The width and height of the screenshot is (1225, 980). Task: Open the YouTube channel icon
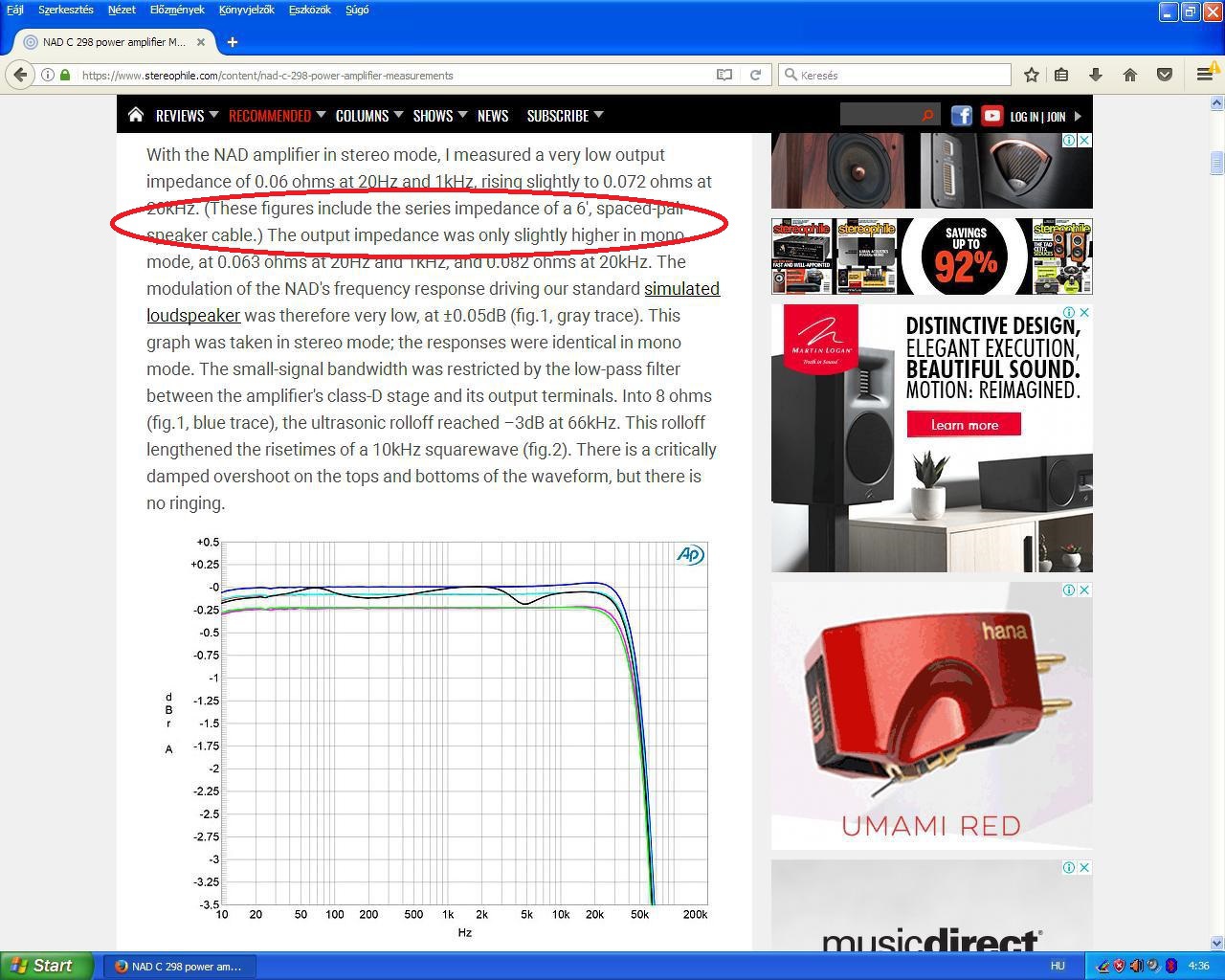991,116
